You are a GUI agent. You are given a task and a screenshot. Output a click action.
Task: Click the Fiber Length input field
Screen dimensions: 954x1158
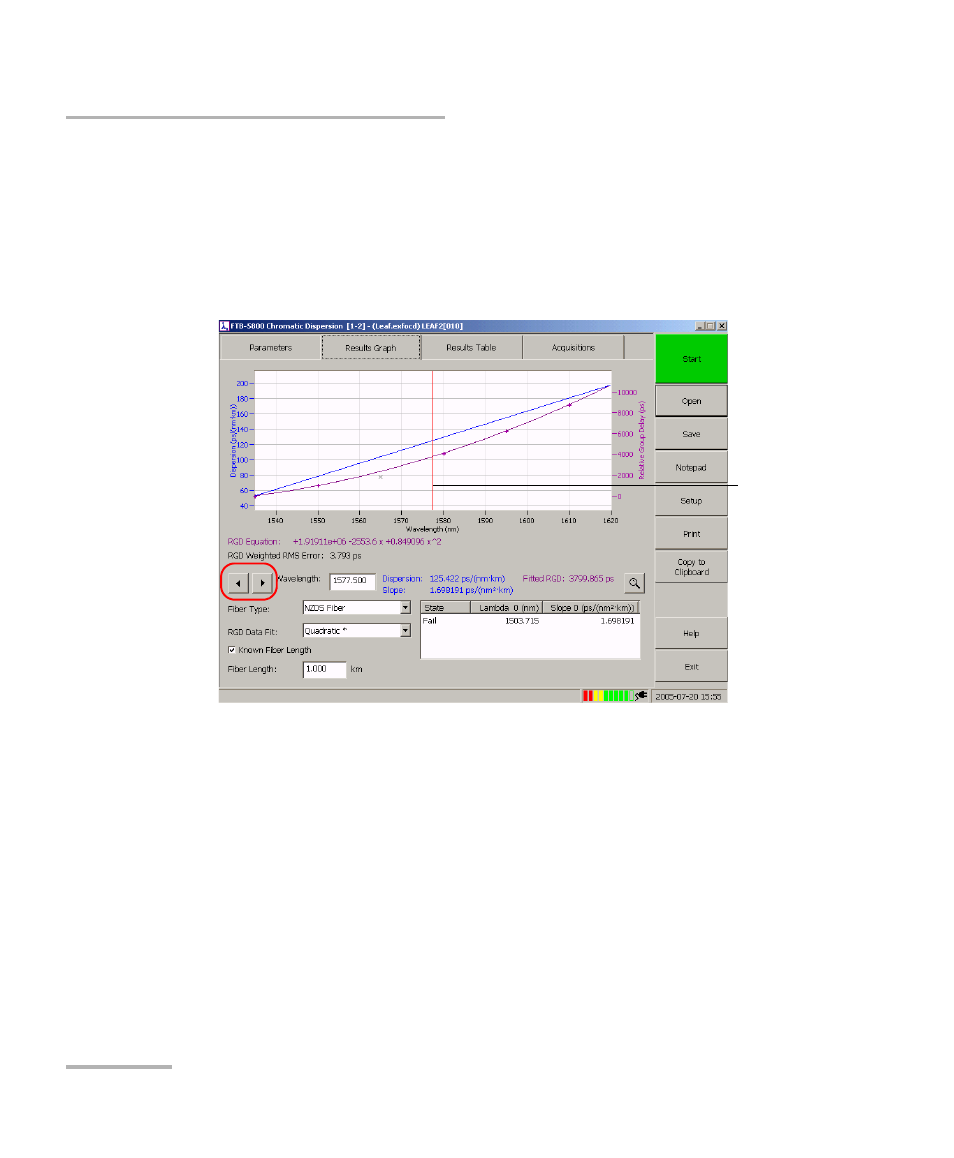(324, 669)
